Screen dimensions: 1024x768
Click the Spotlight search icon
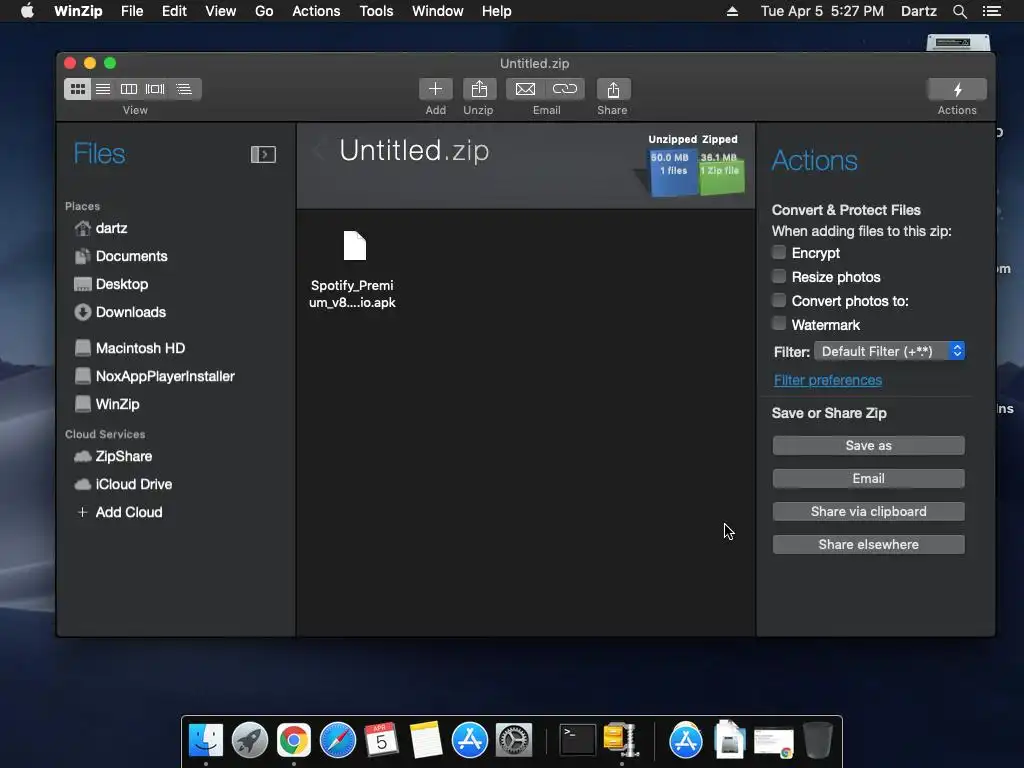(959, 11)
